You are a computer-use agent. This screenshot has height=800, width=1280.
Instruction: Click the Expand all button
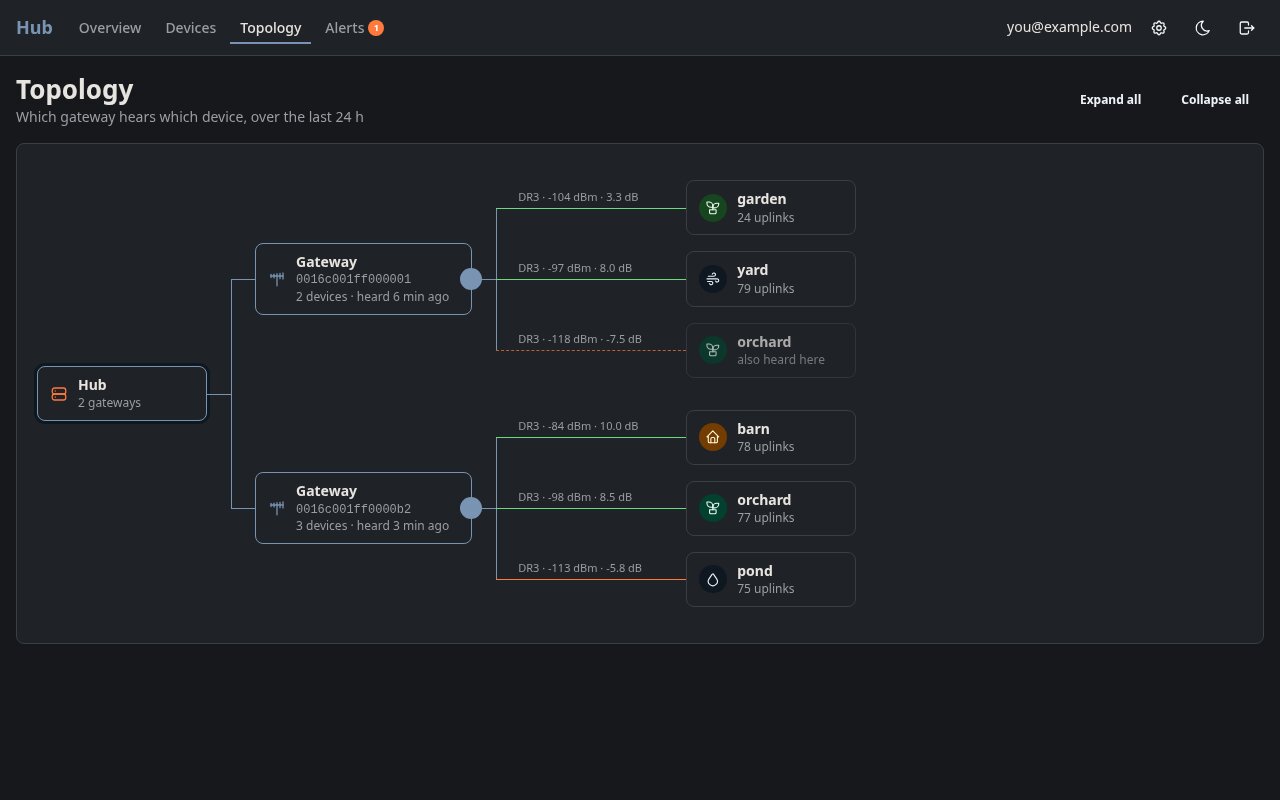pyautogui.click(x=1110, y=99)
